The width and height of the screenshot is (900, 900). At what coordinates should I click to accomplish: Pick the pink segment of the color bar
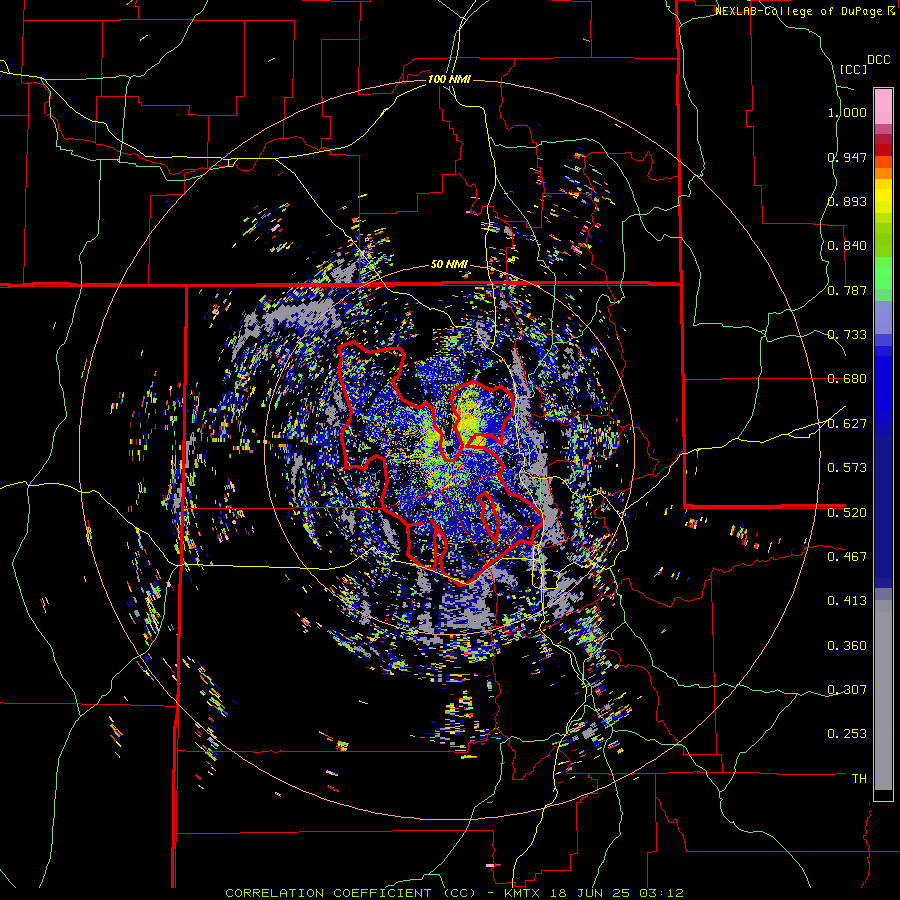(x=883, y=106)
